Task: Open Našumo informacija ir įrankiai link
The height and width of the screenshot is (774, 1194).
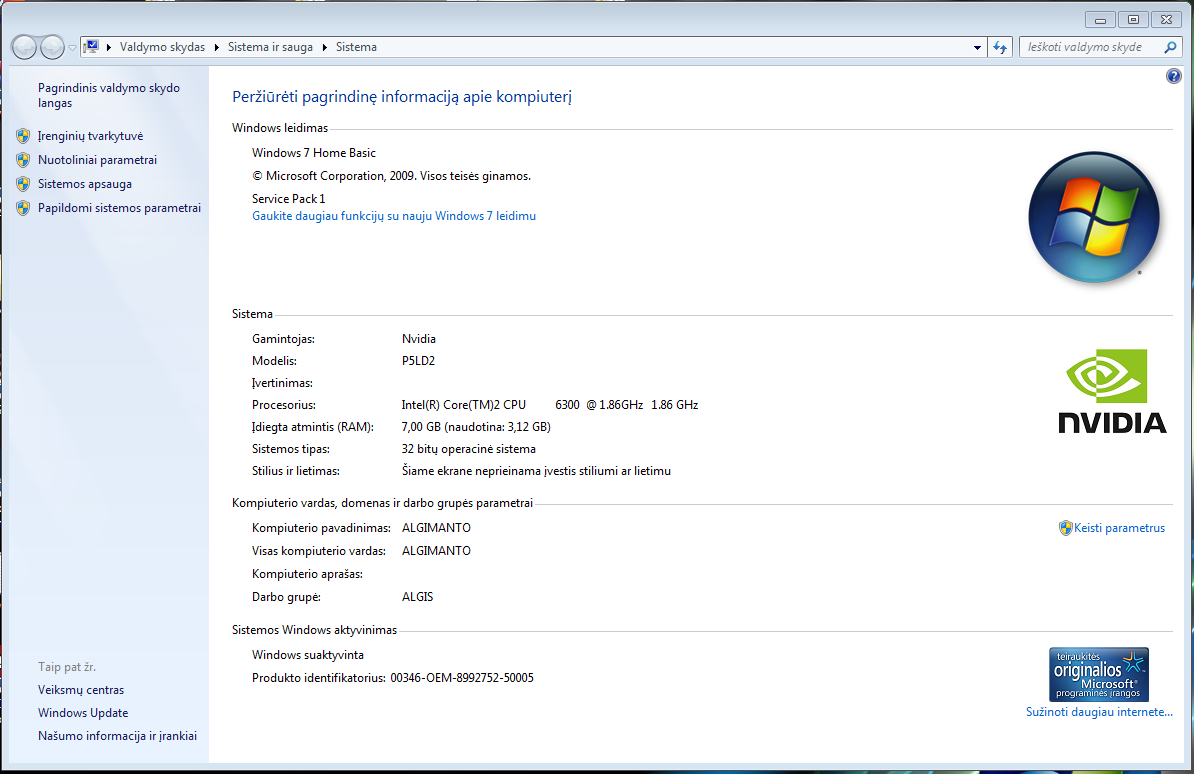Action: pyautogui.click(x=117, y=736)
